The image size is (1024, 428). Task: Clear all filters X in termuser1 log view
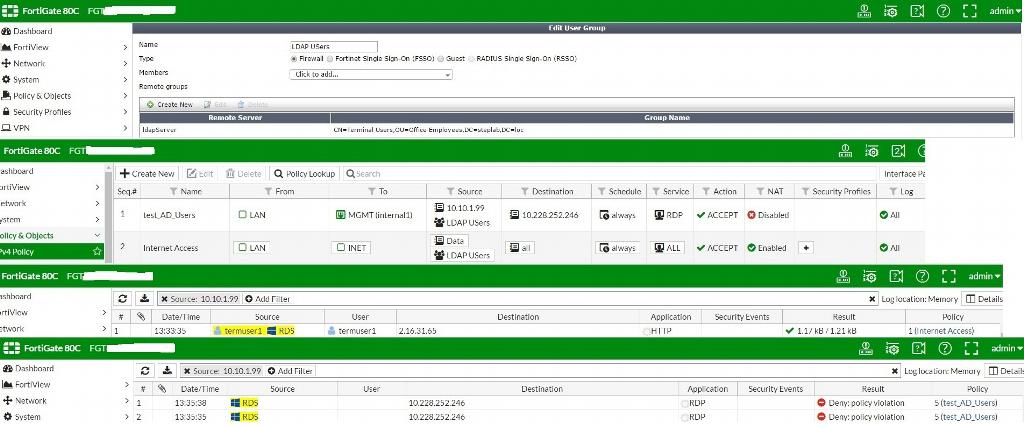pos(872,299)
